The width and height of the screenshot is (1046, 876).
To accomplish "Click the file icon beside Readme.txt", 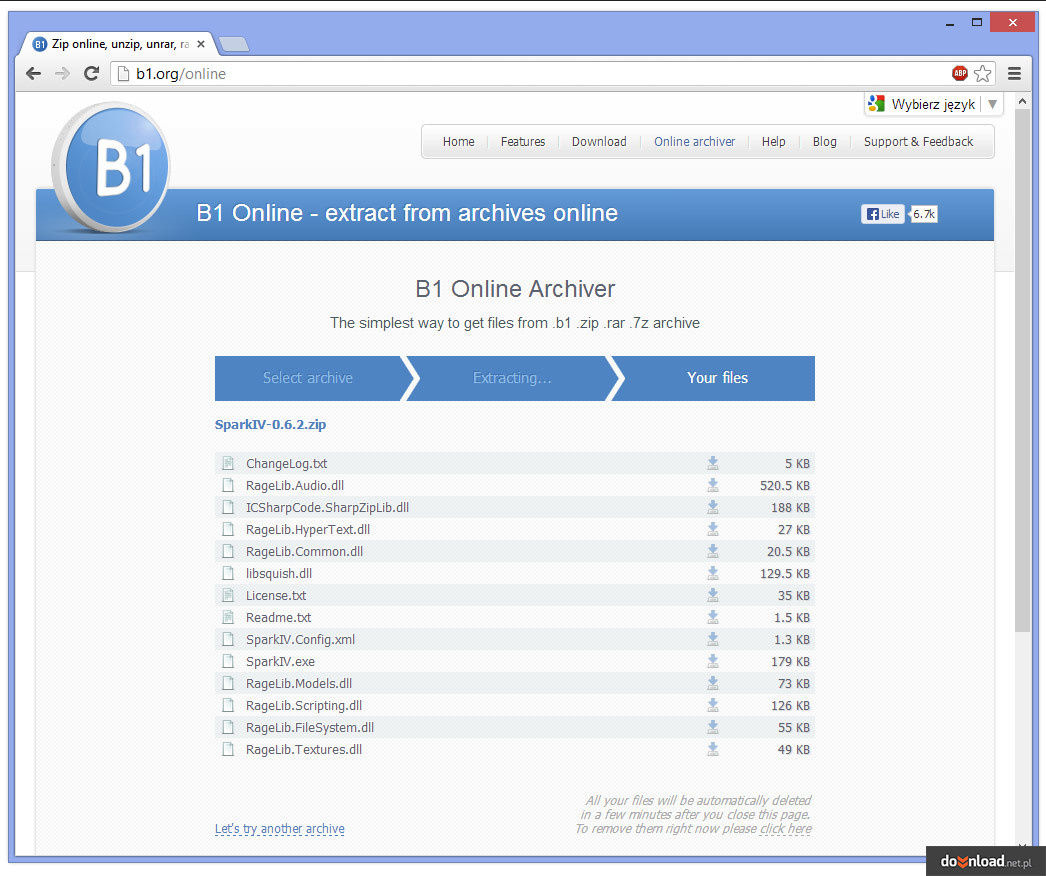I will coord(228,617).
